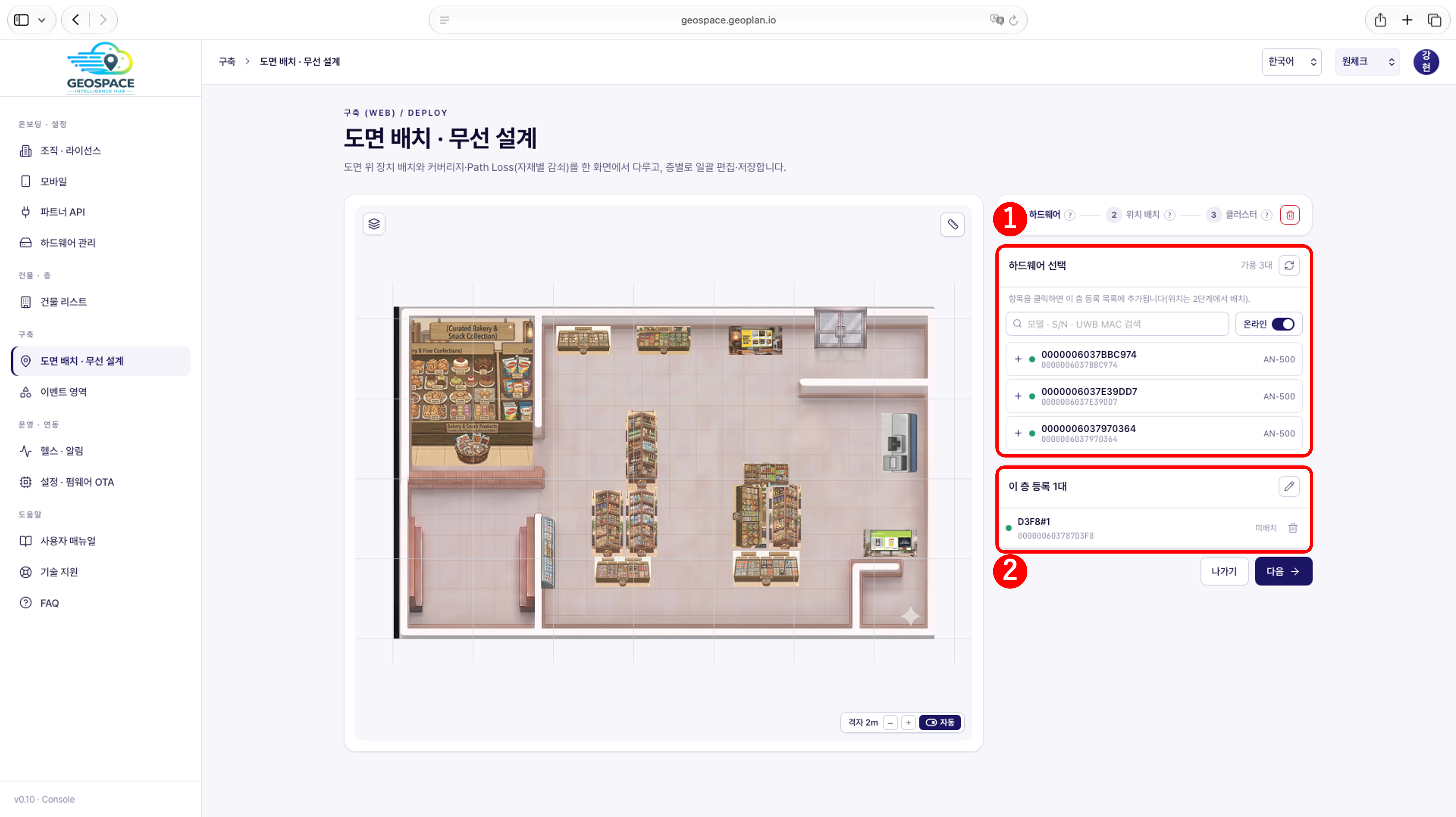
Task: Decrease the grid size with the minus button
Action: (890, 723)
